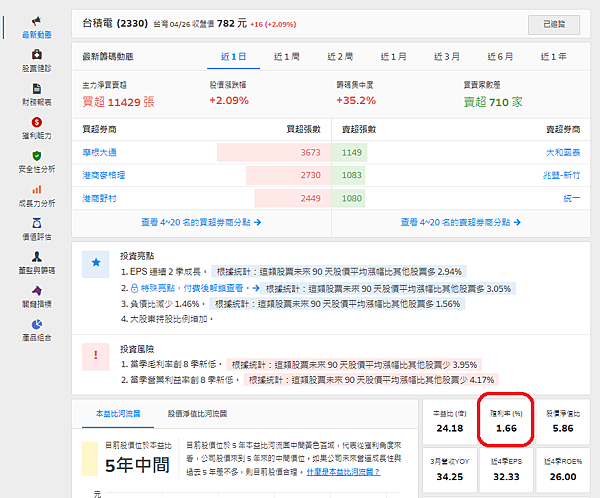Click the 當季營業利益率創8季新低 risk line
Image resolution: width=600 pixels, height=498 pixels.
tap(180, 380)
